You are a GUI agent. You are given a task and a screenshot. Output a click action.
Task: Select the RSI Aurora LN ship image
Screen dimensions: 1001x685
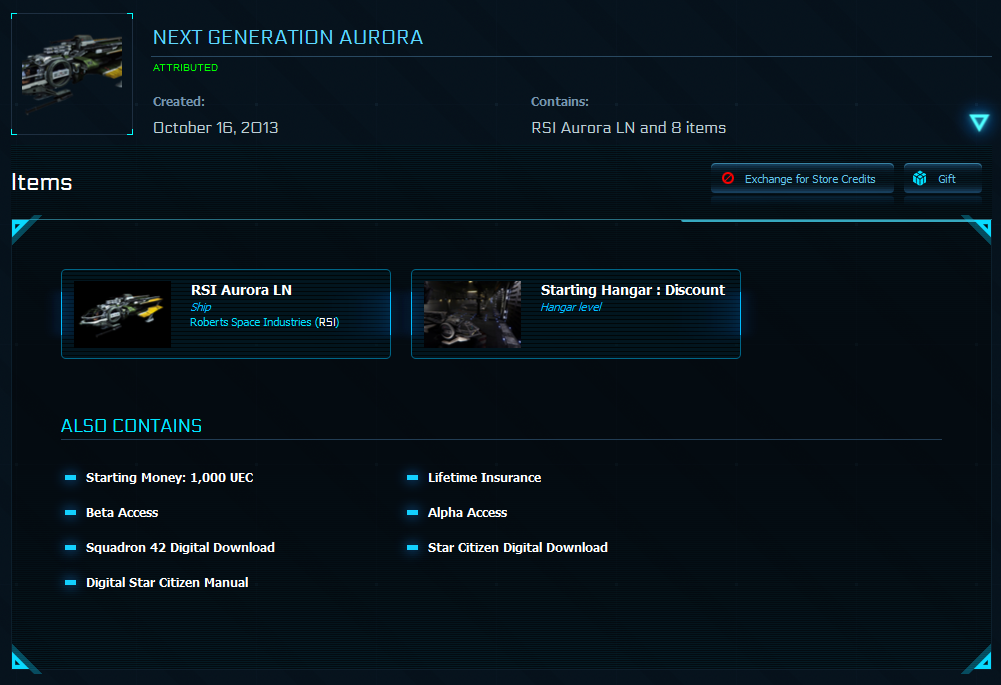point(123,314)
